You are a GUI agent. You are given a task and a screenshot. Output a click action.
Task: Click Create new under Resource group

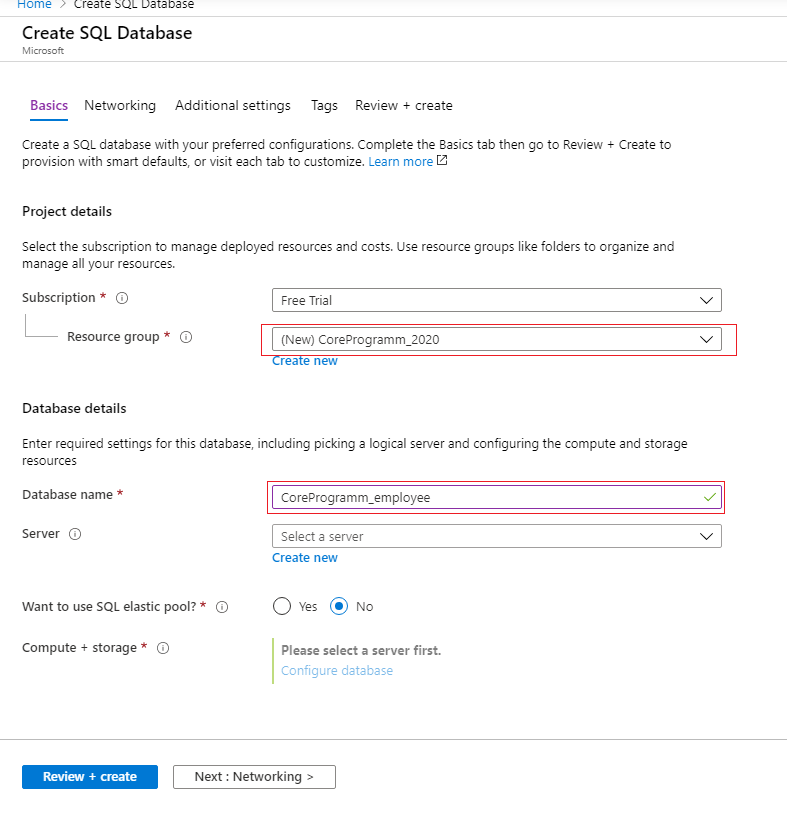click(x=305, y=361)
